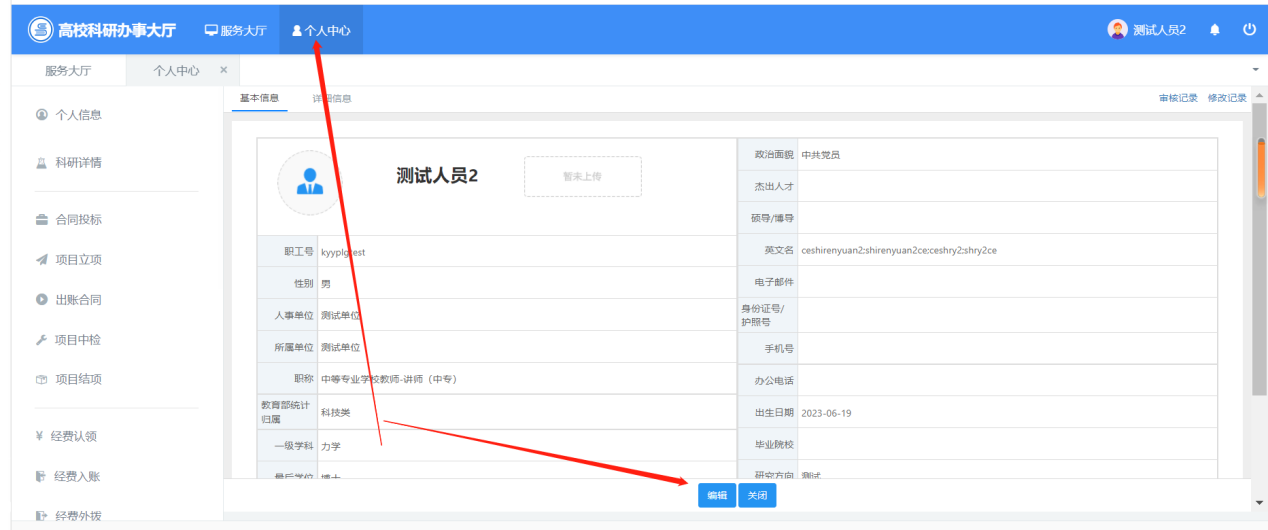
Task: Click the blue 编辑 button
Action: pyautogui.click(x=716, y=496)
